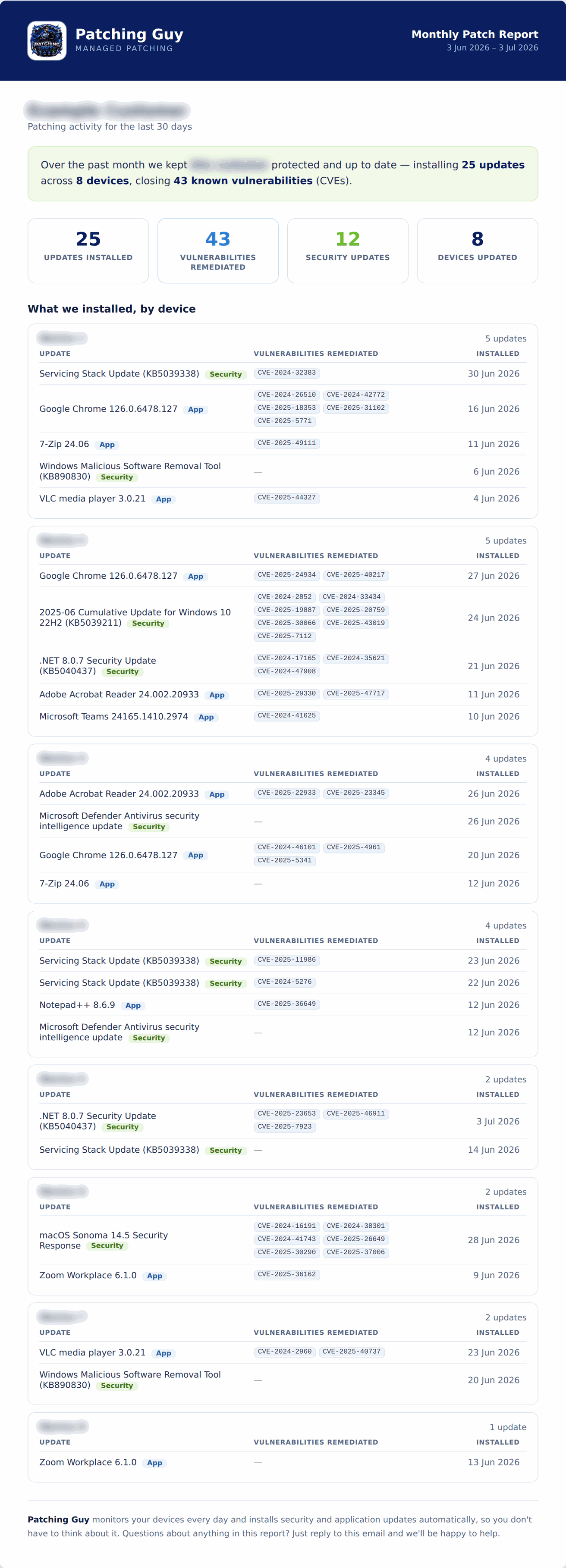Select the CVE-2025-36649 tag
This screenshot has height=1568, width=566.
coord(286,1004)
